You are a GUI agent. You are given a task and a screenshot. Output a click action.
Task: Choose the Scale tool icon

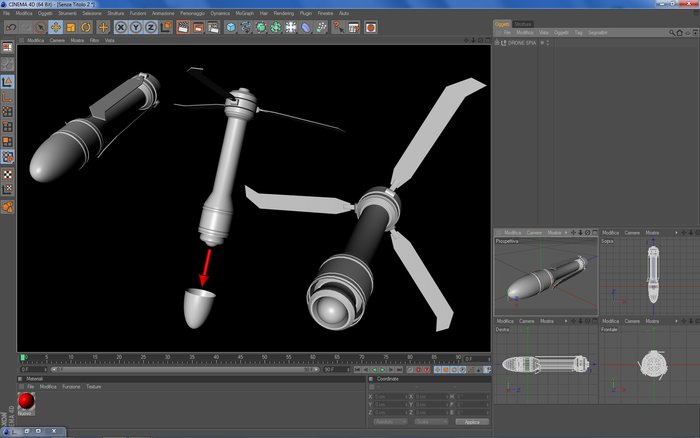(71, 27)
